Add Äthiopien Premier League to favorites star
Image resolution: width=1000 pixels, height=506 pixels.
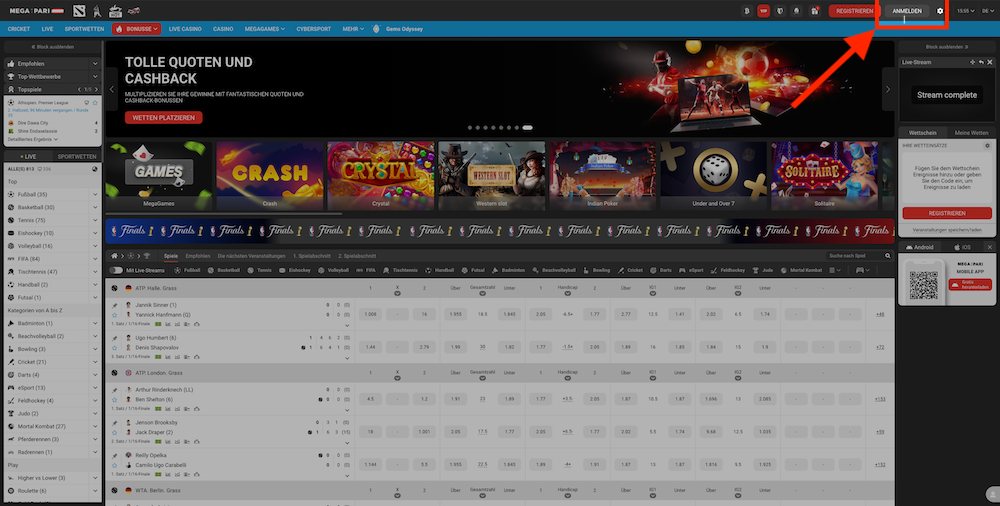(96, 102)
